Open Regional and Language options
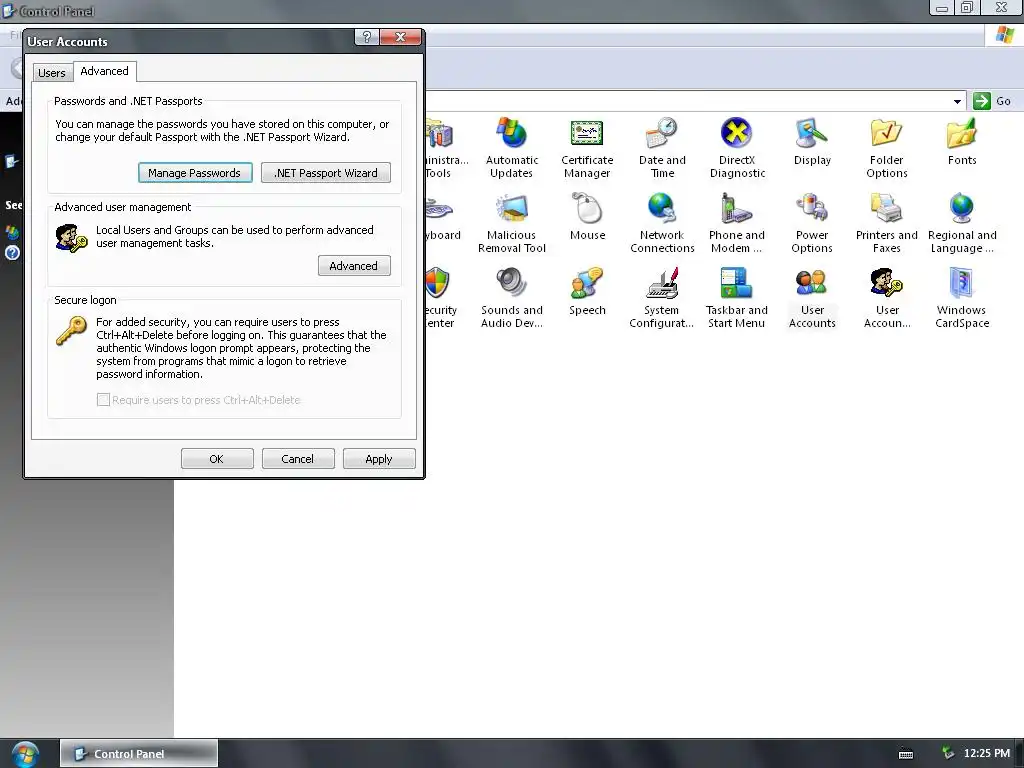Screen dimensions: 1024x768 coord(961,223)
